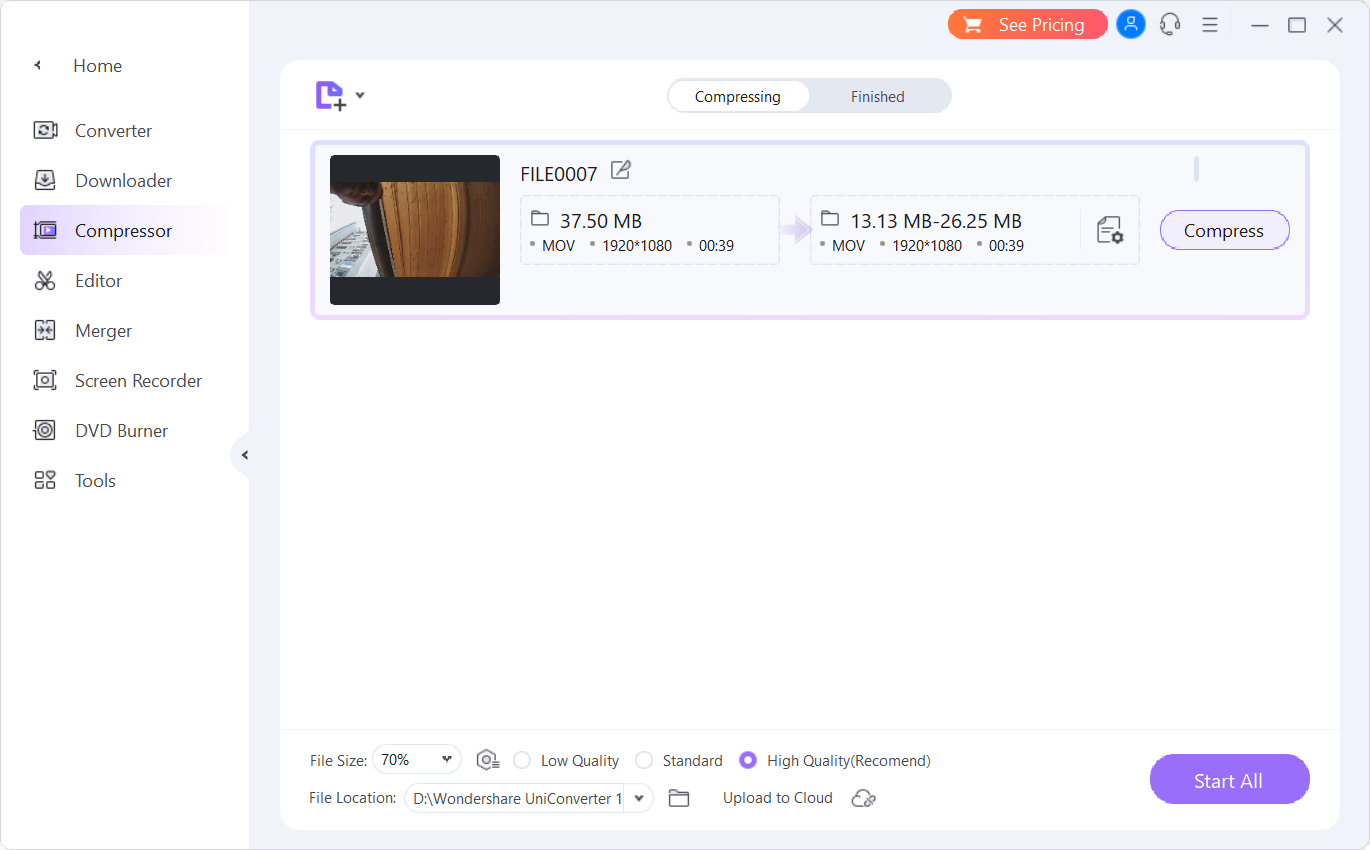Open the user account icon
Screen dimensions: 1370x850
point(1131,25)
